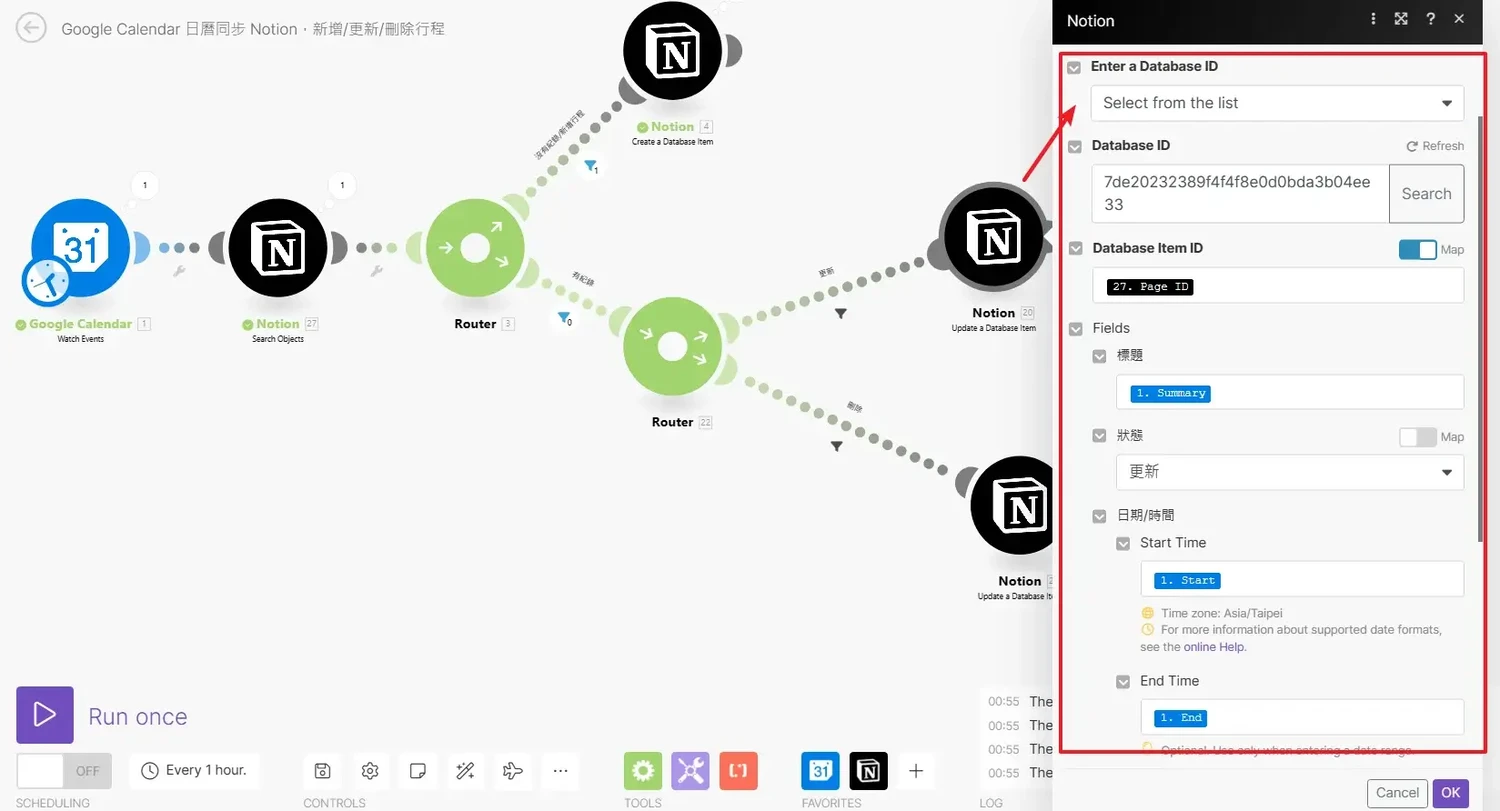
Task: Click wrench between Notion and Router
Action: (x=377, y=271)
